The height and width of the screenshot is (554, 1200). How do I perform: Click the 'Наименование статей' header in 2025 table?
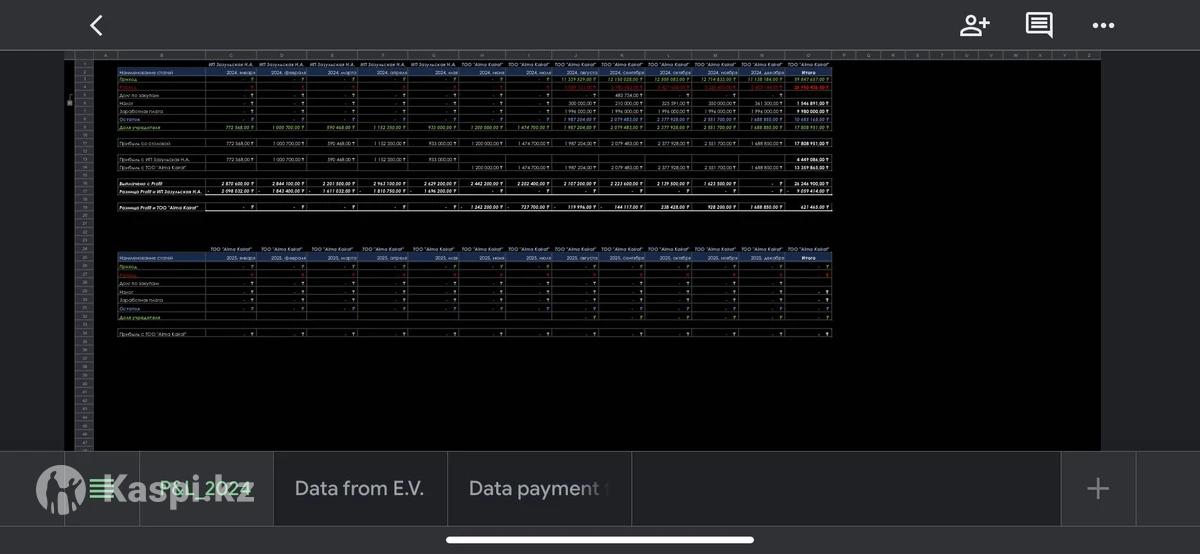[160, 258]
